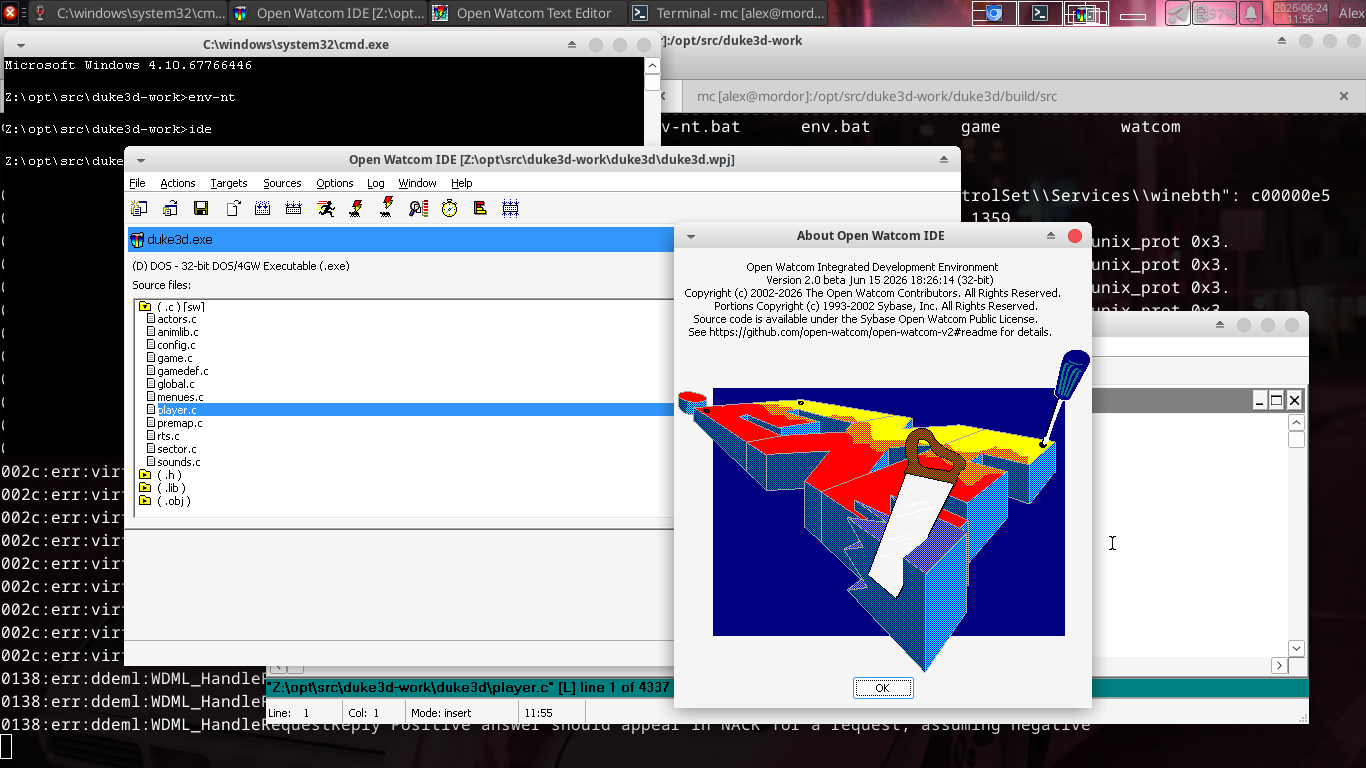Click the first toolbar icon, Create new project
Image resolution: width=1366 pixels, height=768 pixels.
click(139, 208)
